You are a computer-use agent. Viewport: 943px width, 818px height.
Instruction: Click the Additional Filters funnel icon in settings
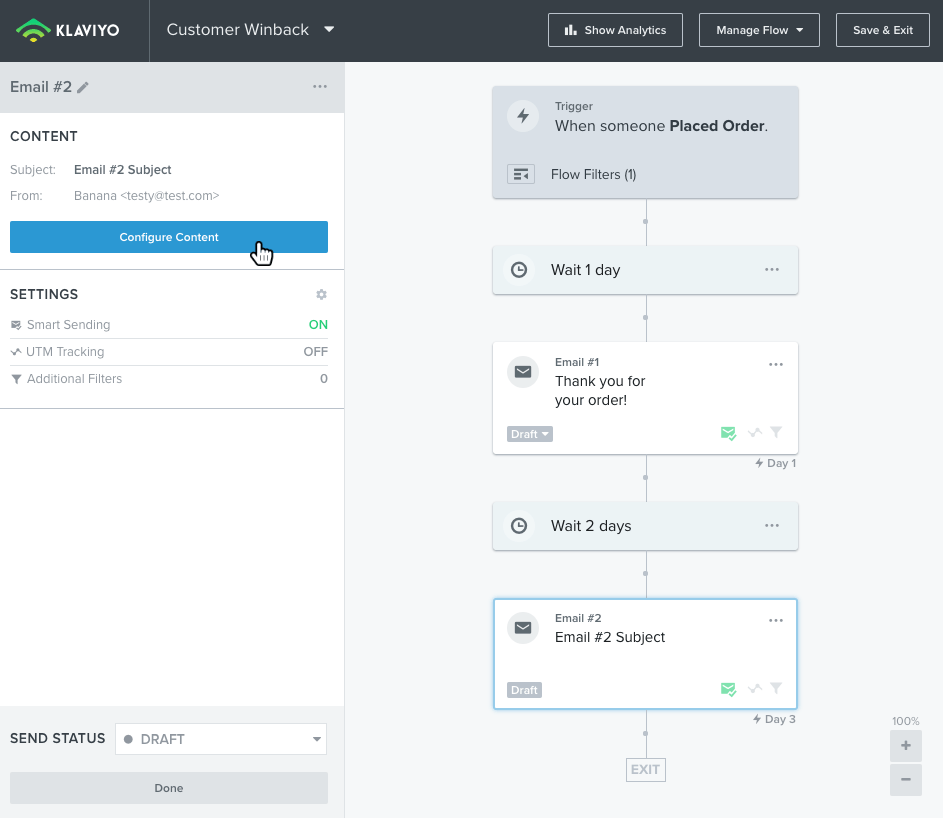tap(16, 379)
